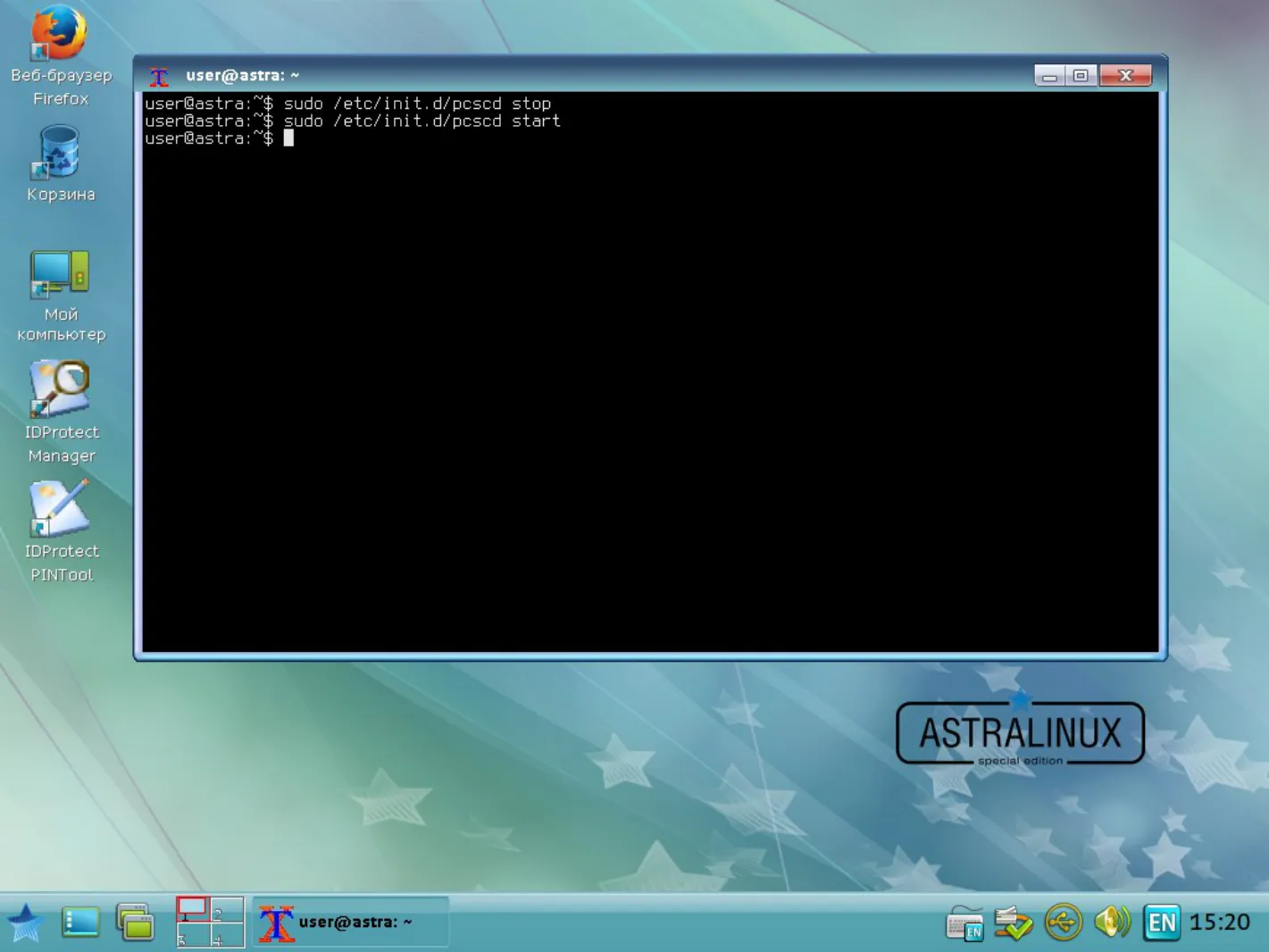This screenshot has width=1269, height=952.
Task: Open the keyboard layout tray icon
Action: pos(964,923)
